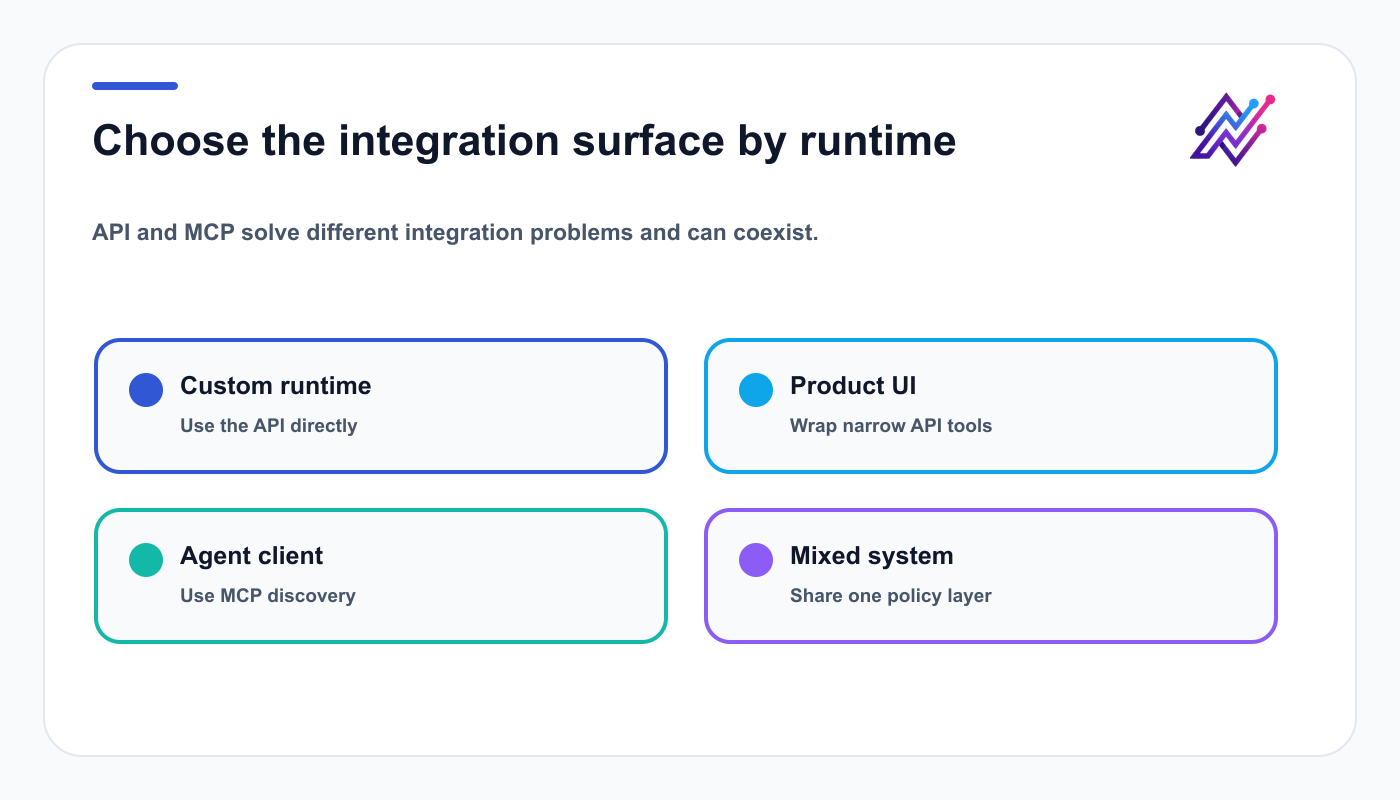The image size is (1400, 800).
Task: Select the Product UI heading
Action: (853, 386)
